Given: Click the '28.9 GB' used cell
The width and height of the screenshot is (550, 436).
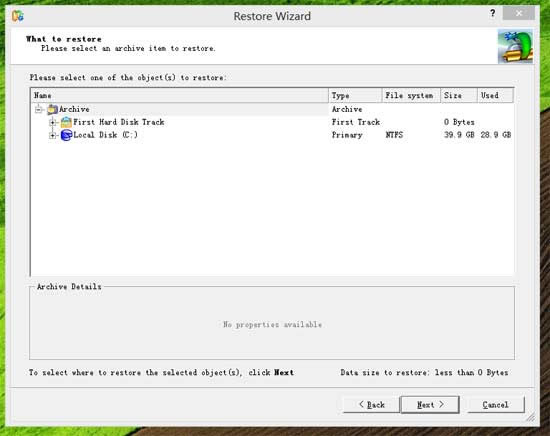Looking at the screenshot, I should click(496, 135).
